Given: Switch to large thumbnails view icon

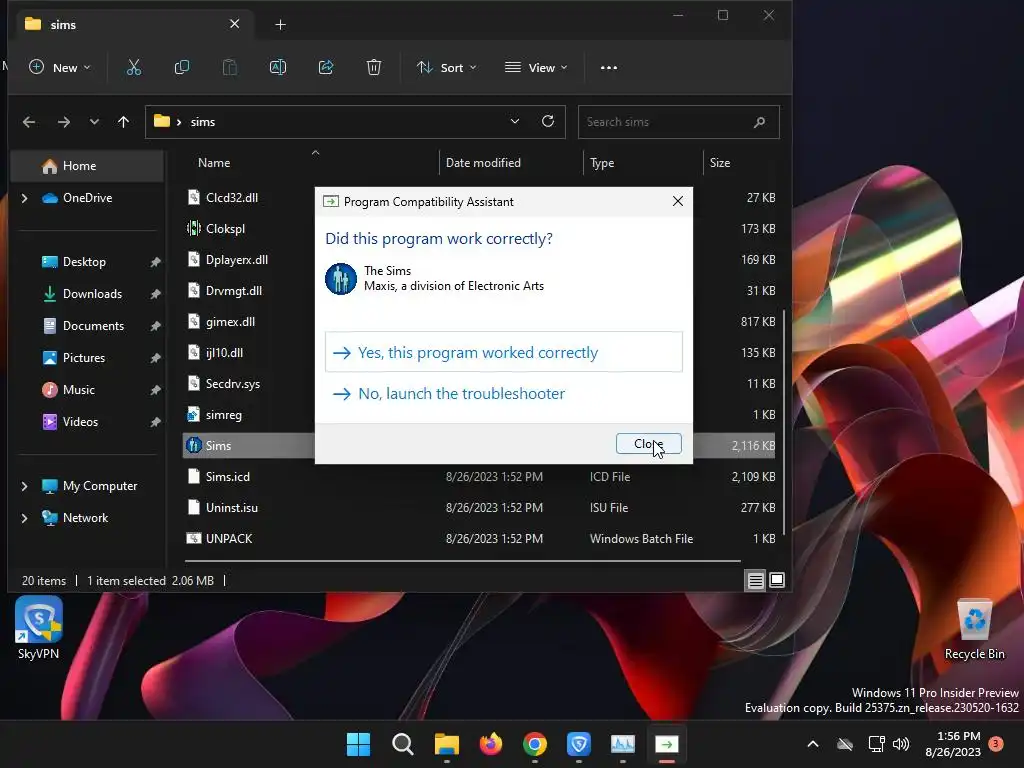Looking at the screenshot, I should (777, 580).
